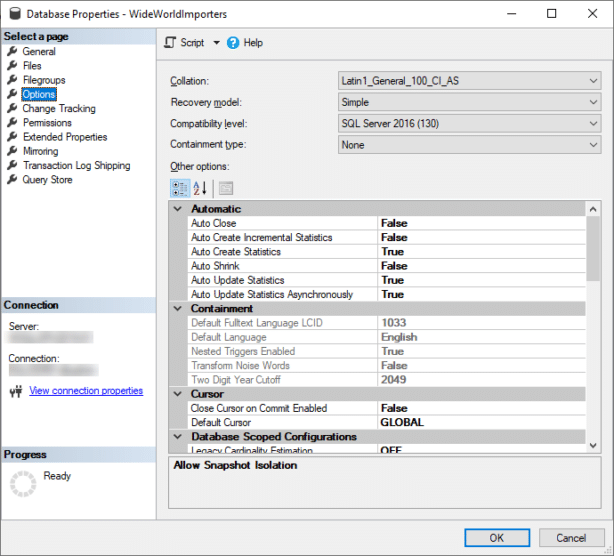The image size is (614, 556).
Task: Collapse Database Scoped Configurations category
Action: (x=178, y=436)
